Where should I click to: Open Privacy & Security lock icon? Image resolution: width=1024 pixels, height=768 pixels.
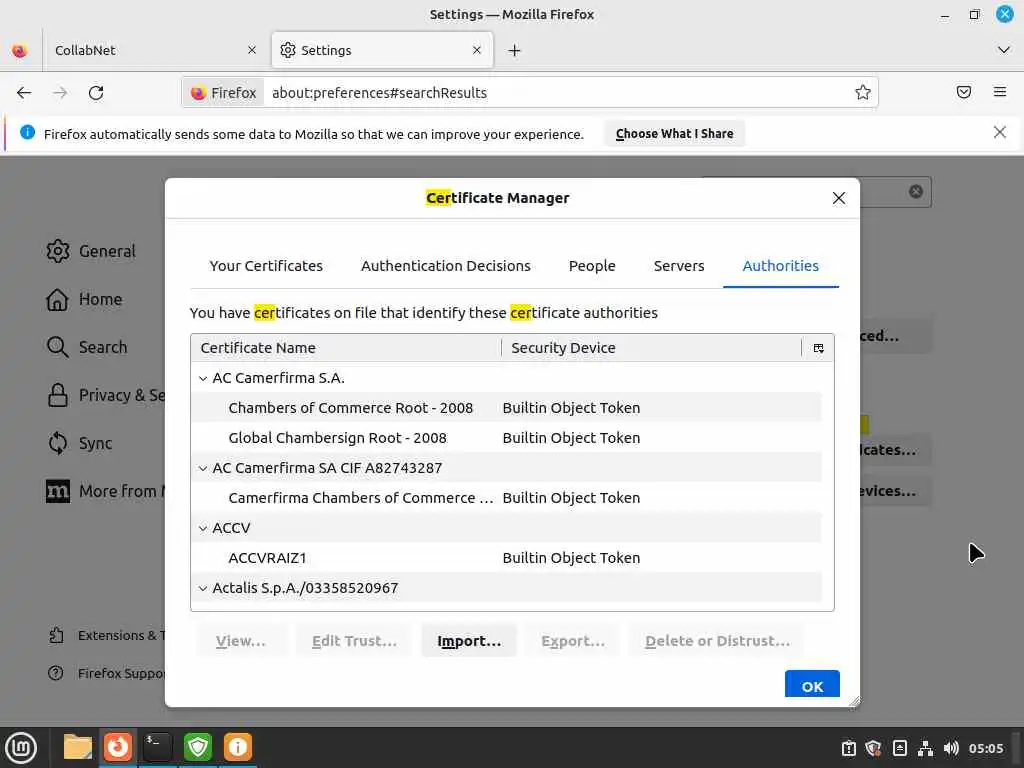(57, 395)
